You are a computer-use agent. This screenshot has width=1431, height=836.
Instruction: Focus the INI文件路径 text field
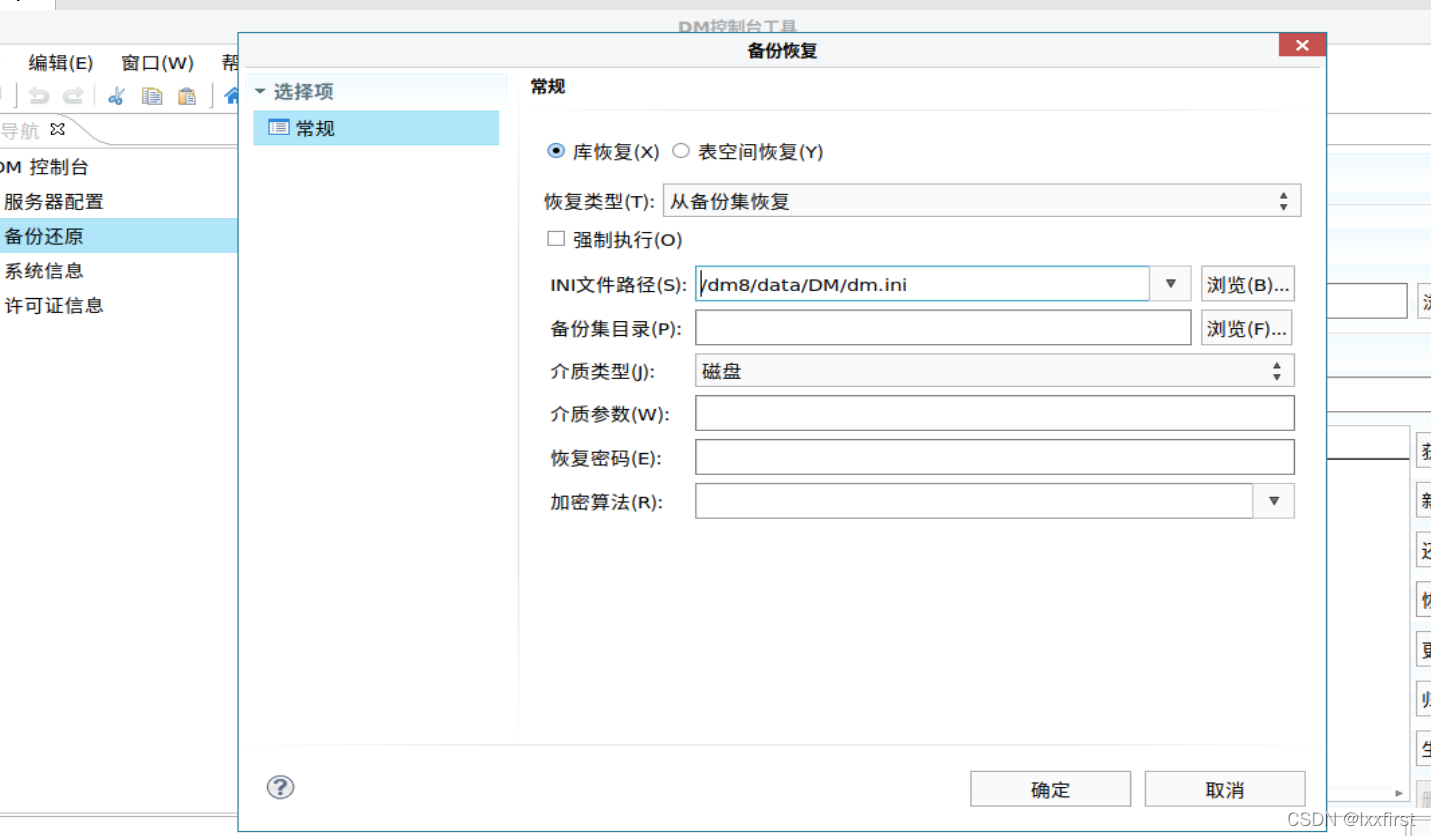(922, 284)
